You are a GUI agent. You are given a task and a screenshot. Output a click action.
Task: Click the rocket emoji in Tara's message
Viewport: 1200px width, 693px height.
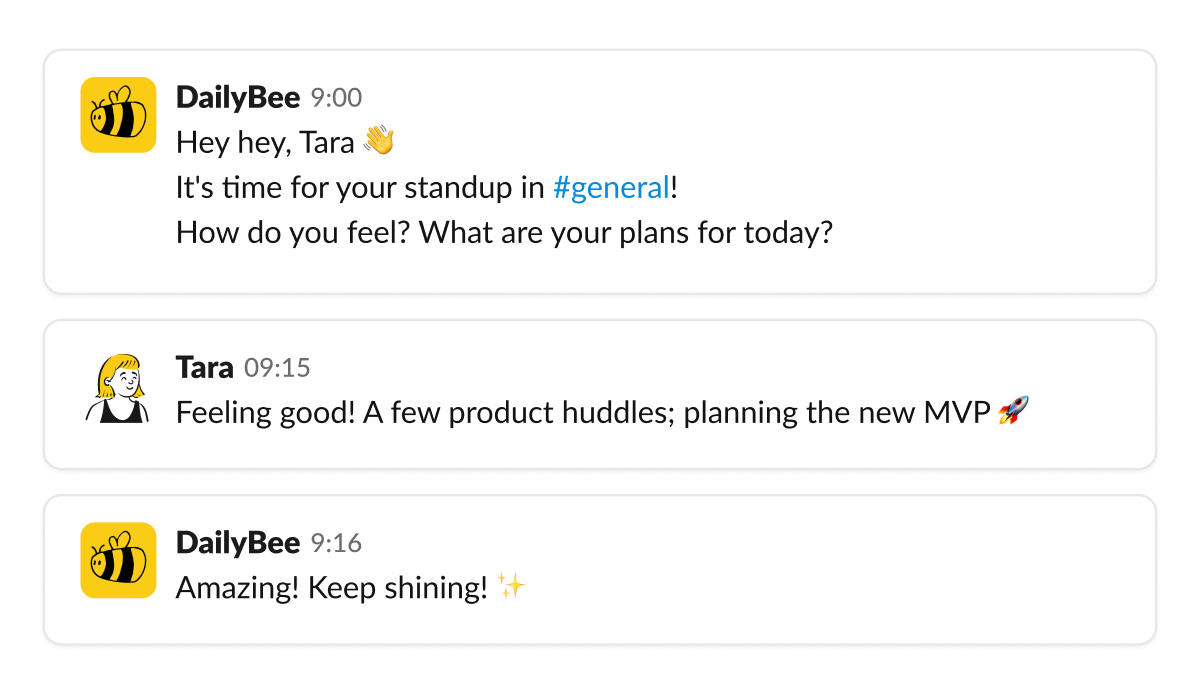click(1013, 411)
